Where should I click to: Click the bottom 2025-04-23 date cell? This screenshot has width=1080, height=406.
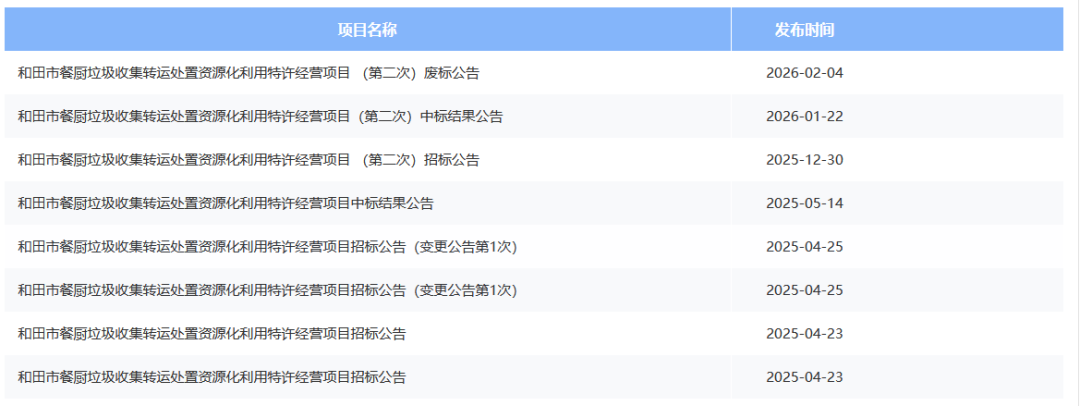point(804,377)
